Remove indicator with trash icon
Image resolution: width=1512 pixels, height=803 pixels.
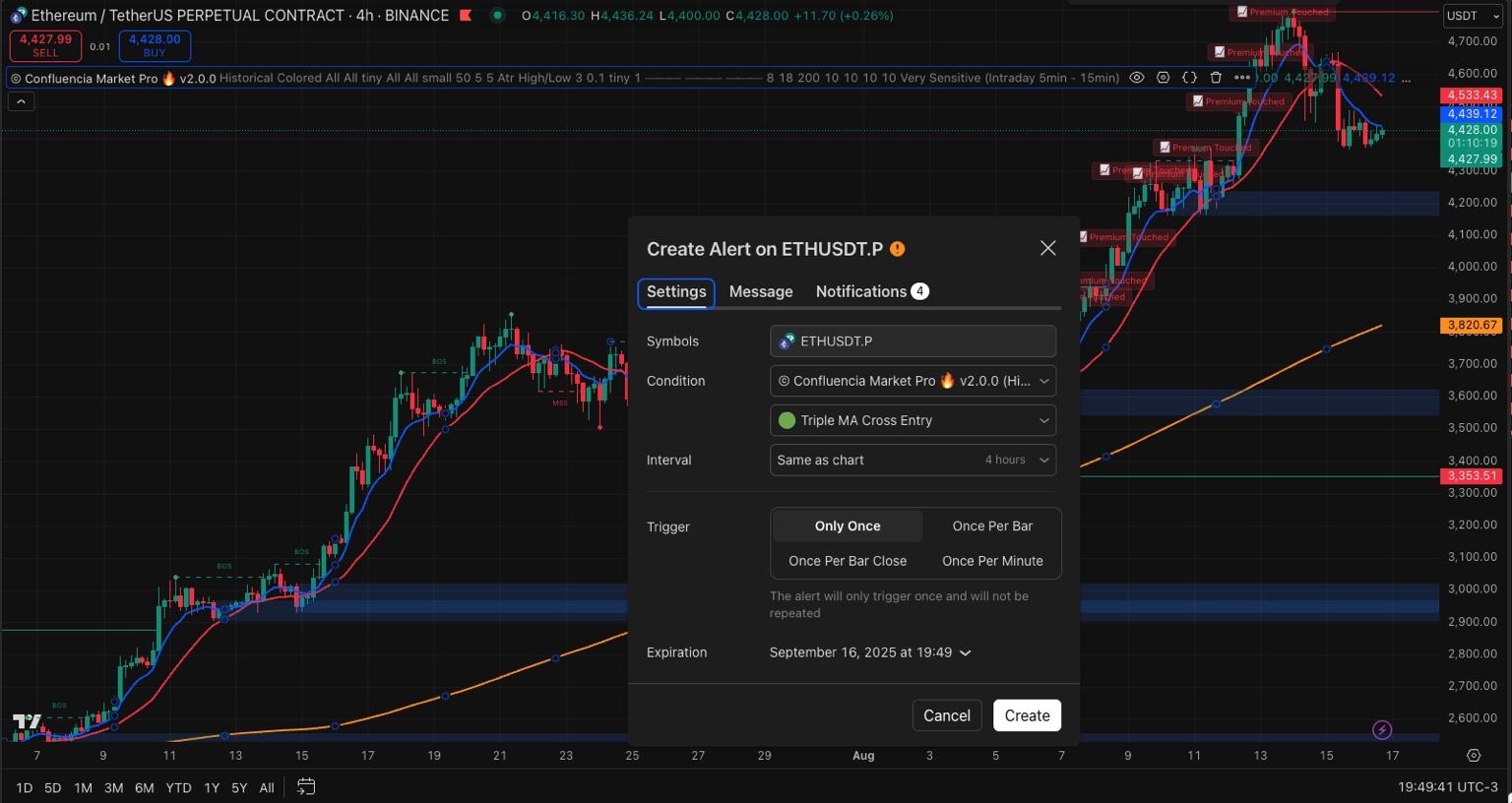click(1216, 78)
